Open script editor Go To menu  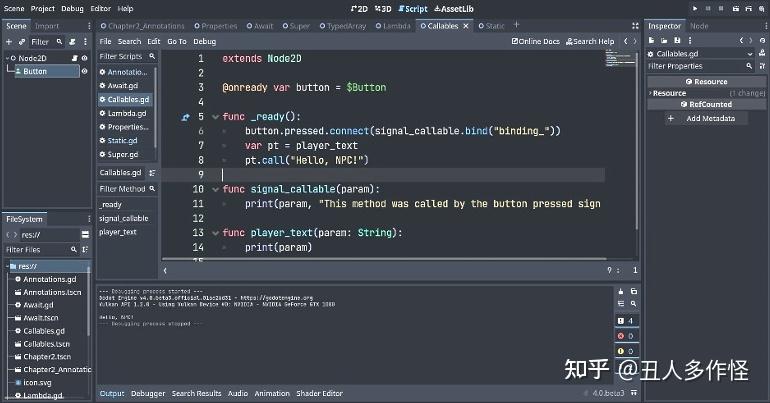point(177,41)
